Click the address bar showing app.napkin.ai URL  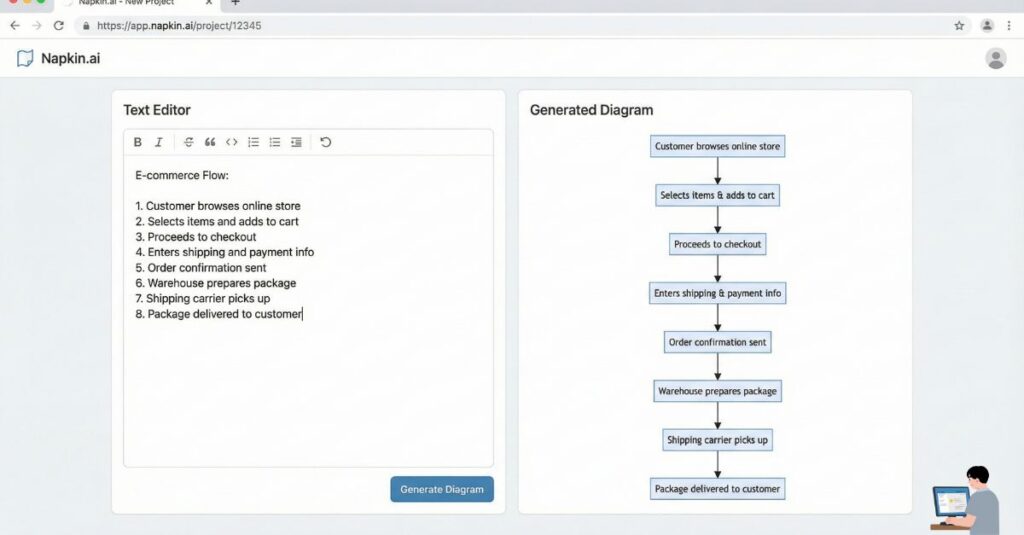[x=500, y=25]
